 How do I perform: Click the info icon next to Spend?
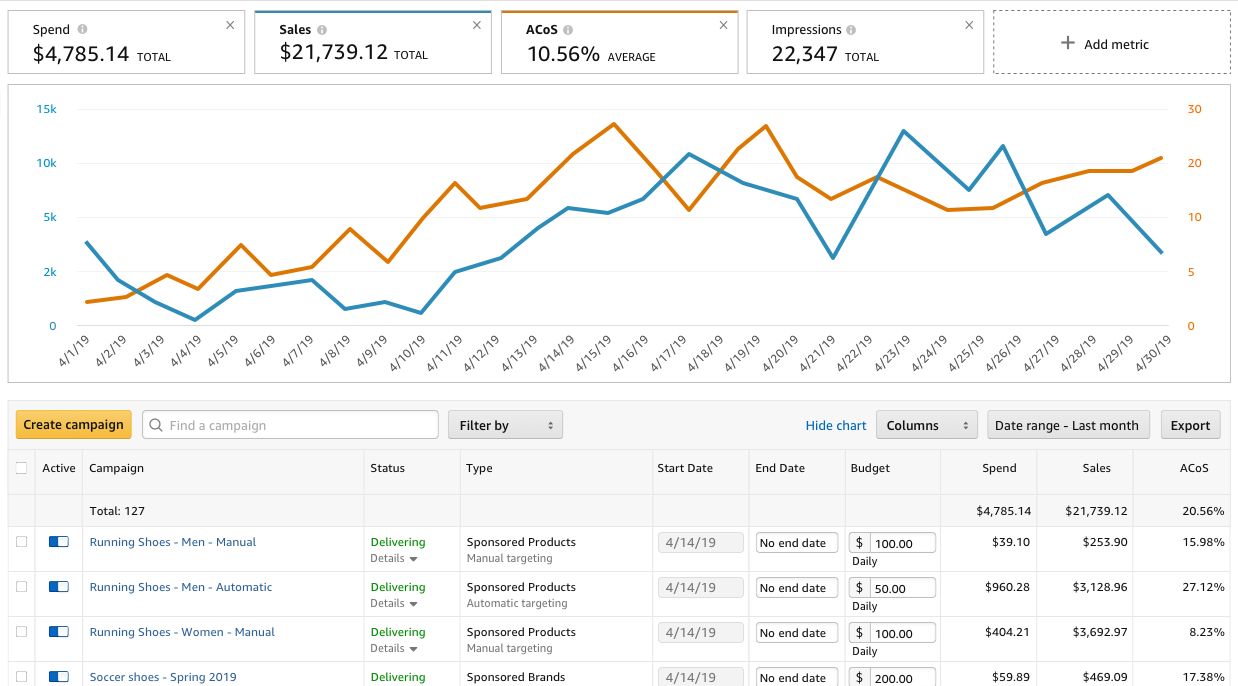(82, 30)
